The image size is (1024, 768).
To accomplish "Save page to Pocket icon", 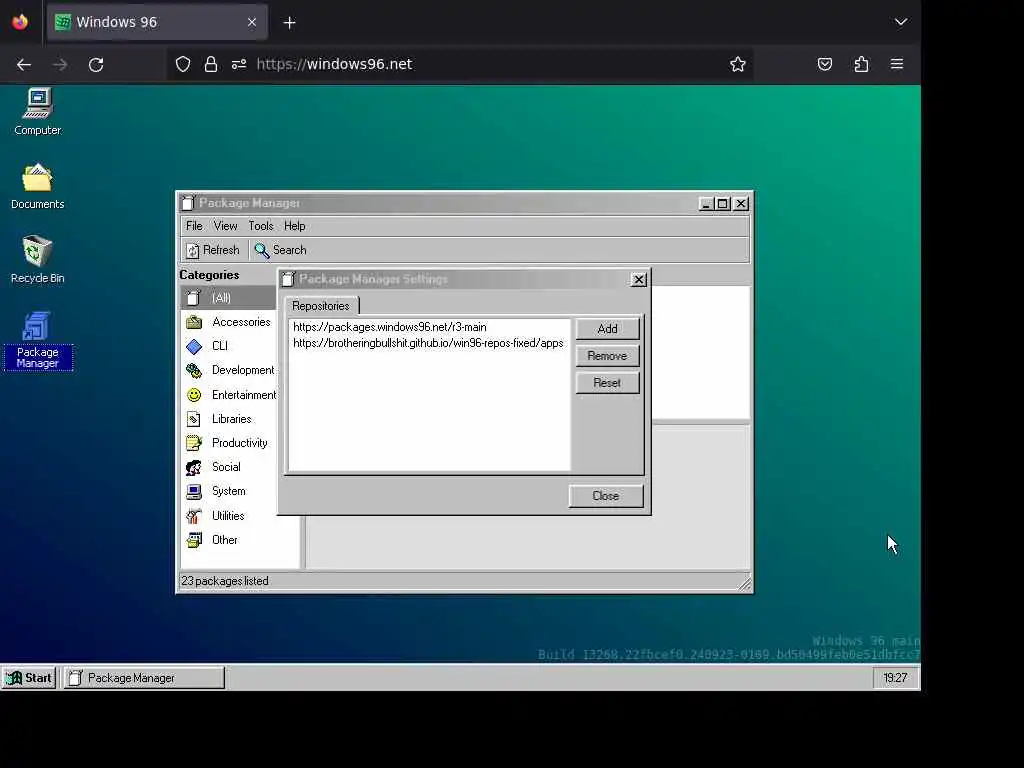I will pyautogui.click(x=825, y=64).
